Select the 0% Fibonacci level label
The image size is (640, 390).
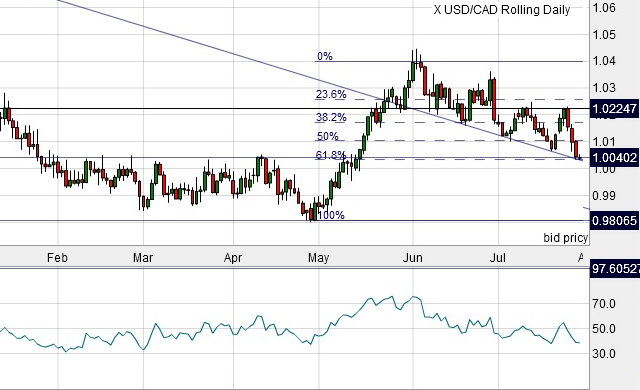(324, 56)
